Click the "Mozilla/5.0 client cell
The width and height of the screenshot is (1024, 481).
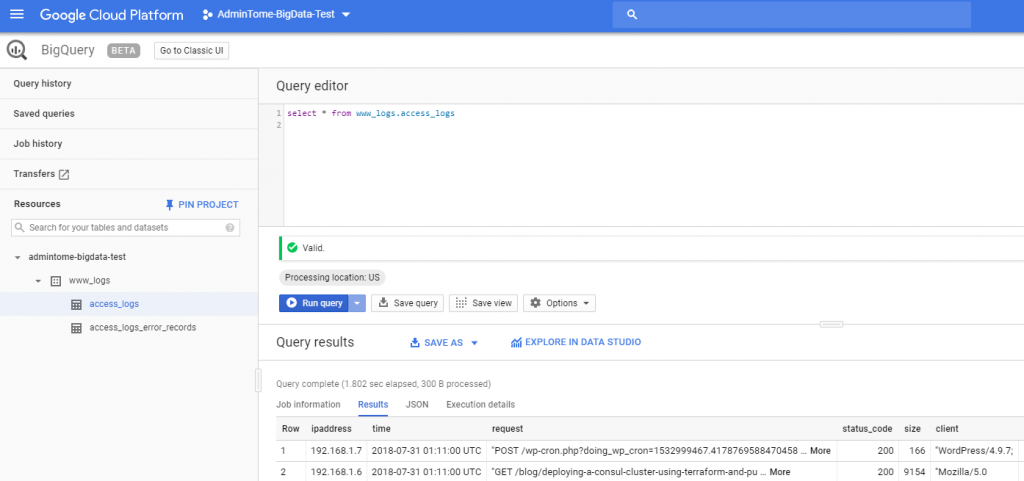coord(974,472)
